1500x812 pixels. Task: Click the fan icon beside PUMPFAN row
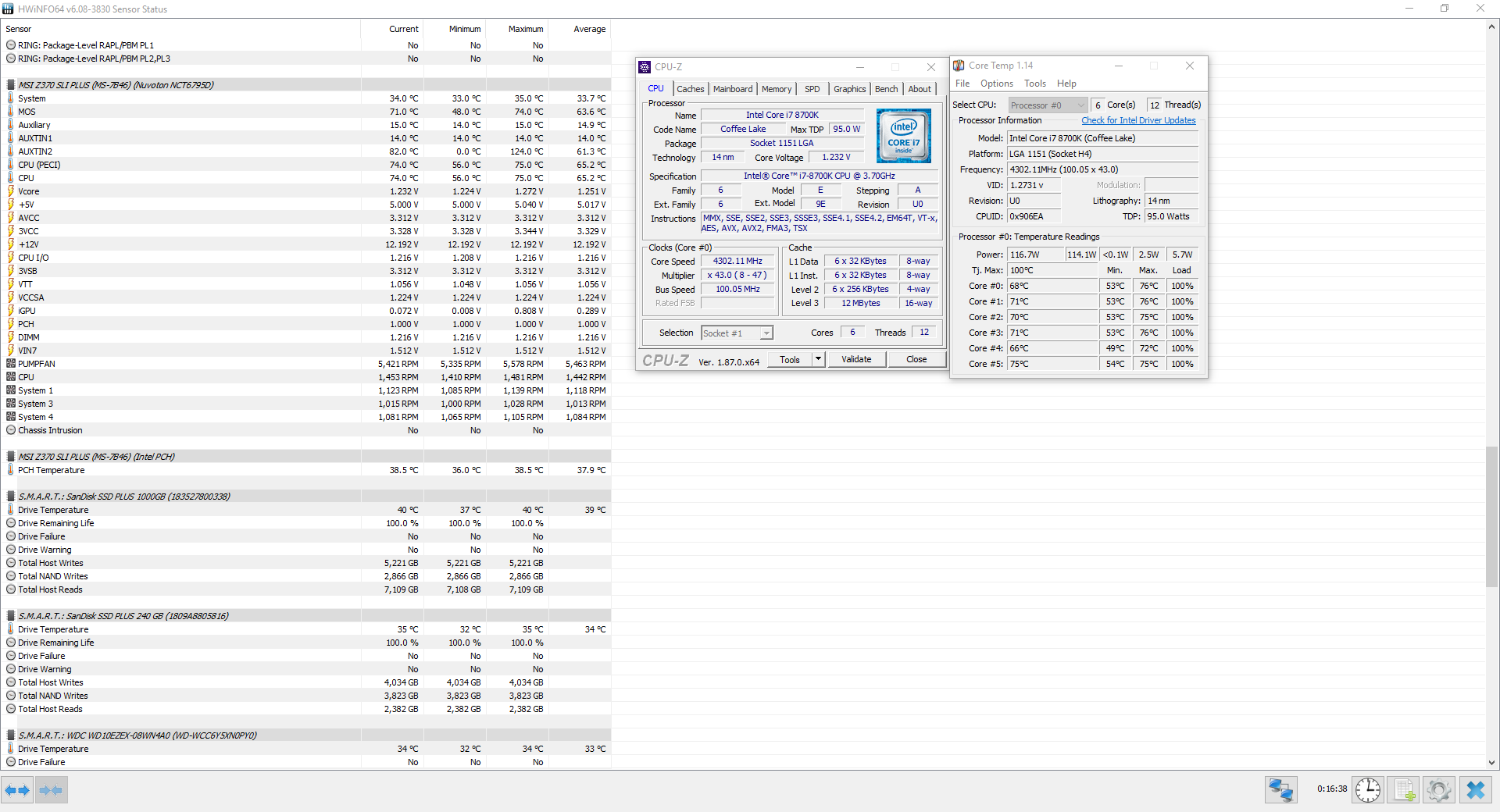pos(11,364)
